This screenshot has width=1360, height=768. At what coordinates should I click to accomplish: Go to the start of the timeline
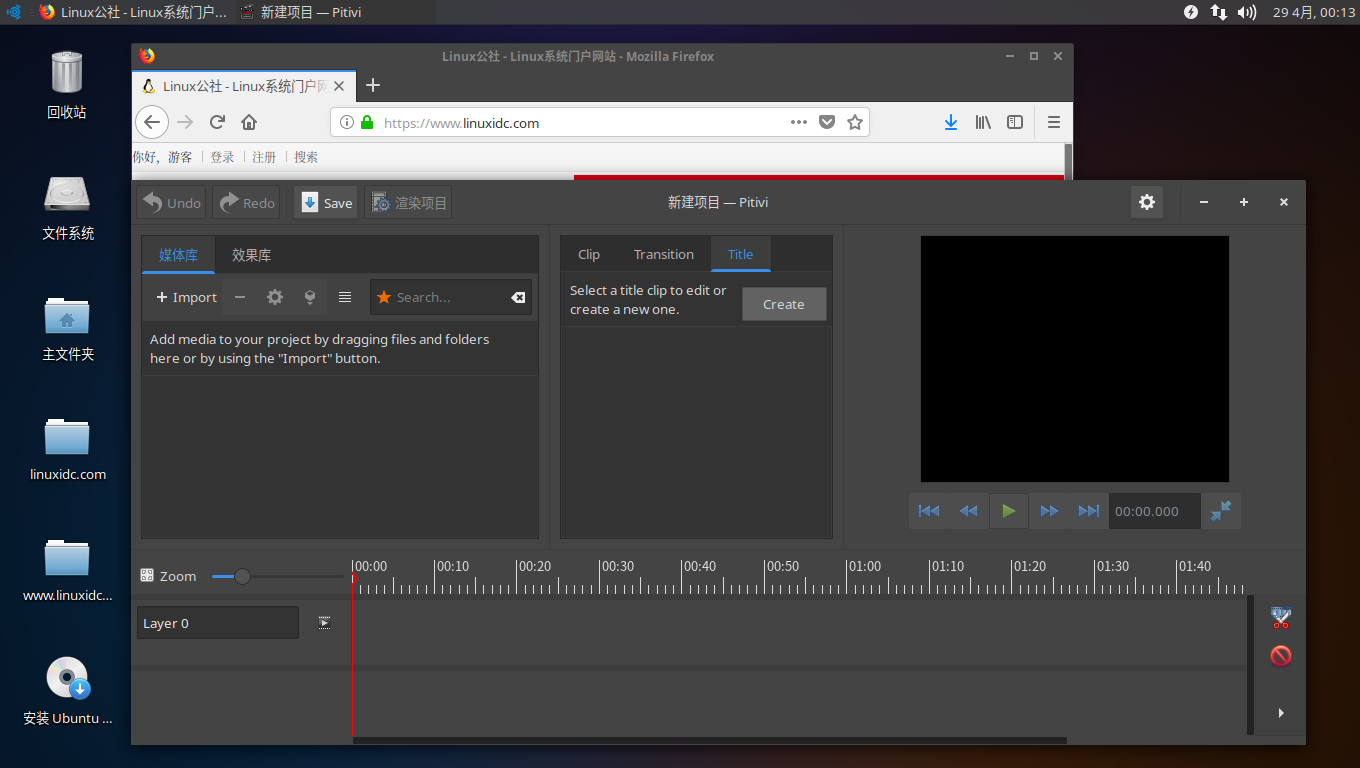(x=929, y=511)
